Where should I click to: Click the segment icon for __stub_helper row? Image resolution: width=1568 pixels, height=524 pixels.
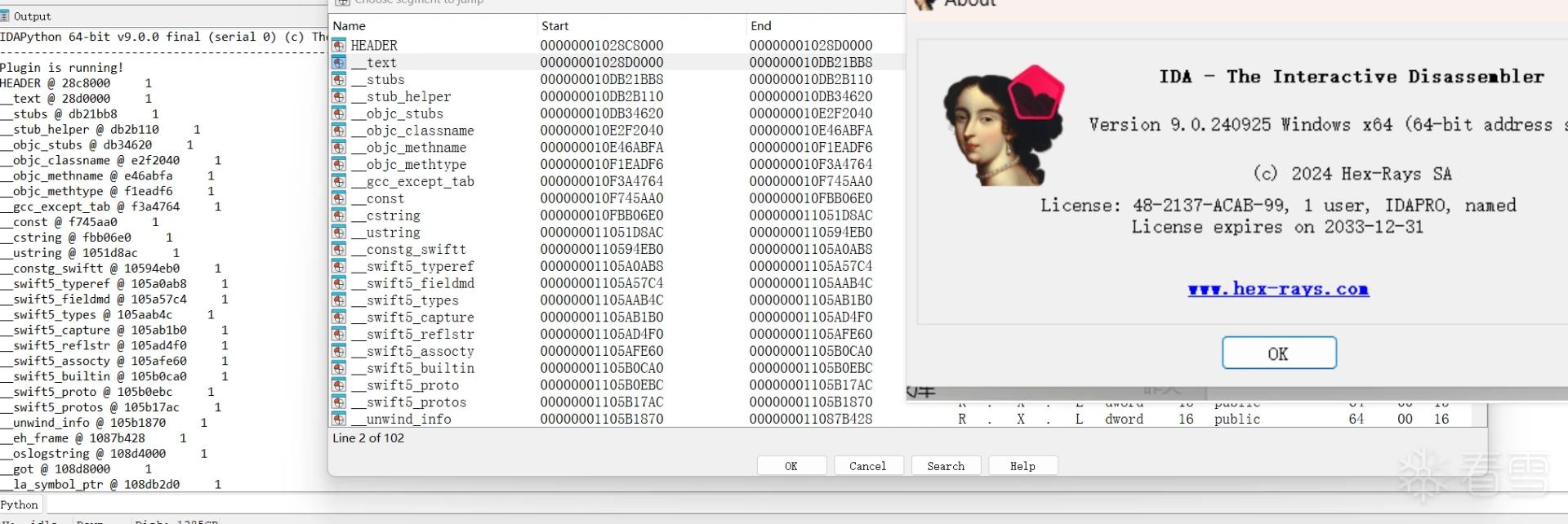tap(338, 96)
